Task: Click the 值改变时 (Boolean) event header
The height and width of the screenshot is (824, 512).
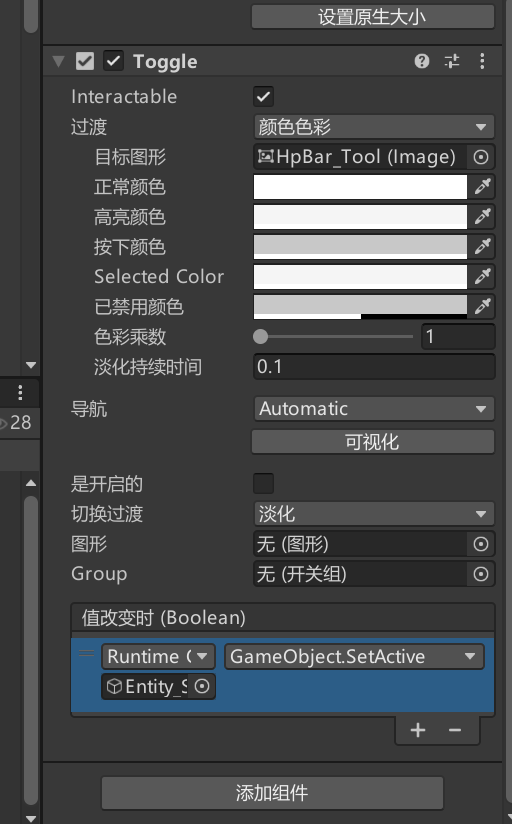Action: [x=283, y=618]
